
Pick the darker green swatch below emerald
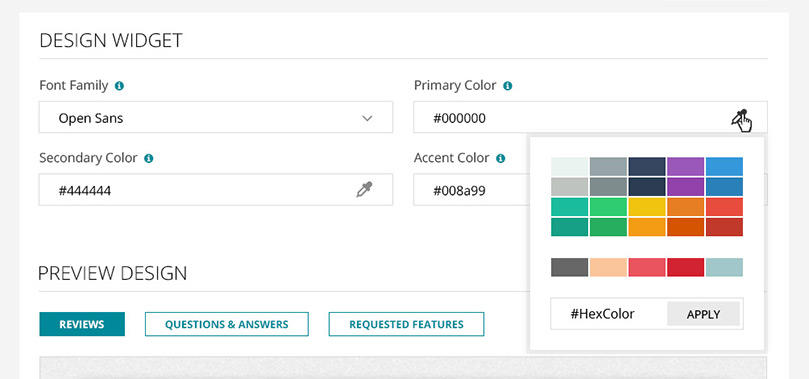pos(608,227)
